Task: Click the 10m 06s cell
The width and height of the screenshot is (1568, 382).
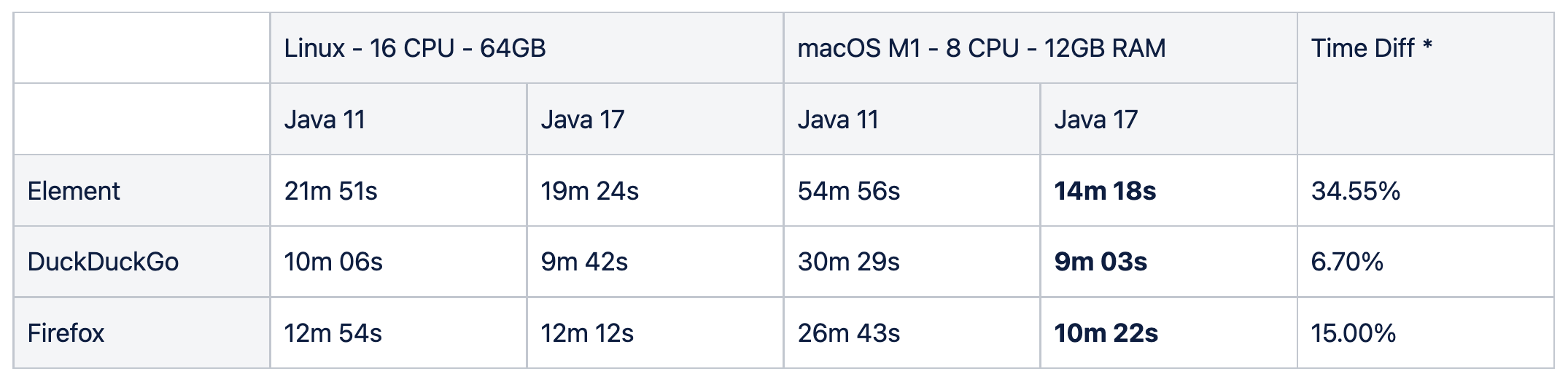Action: pos(398,262)
